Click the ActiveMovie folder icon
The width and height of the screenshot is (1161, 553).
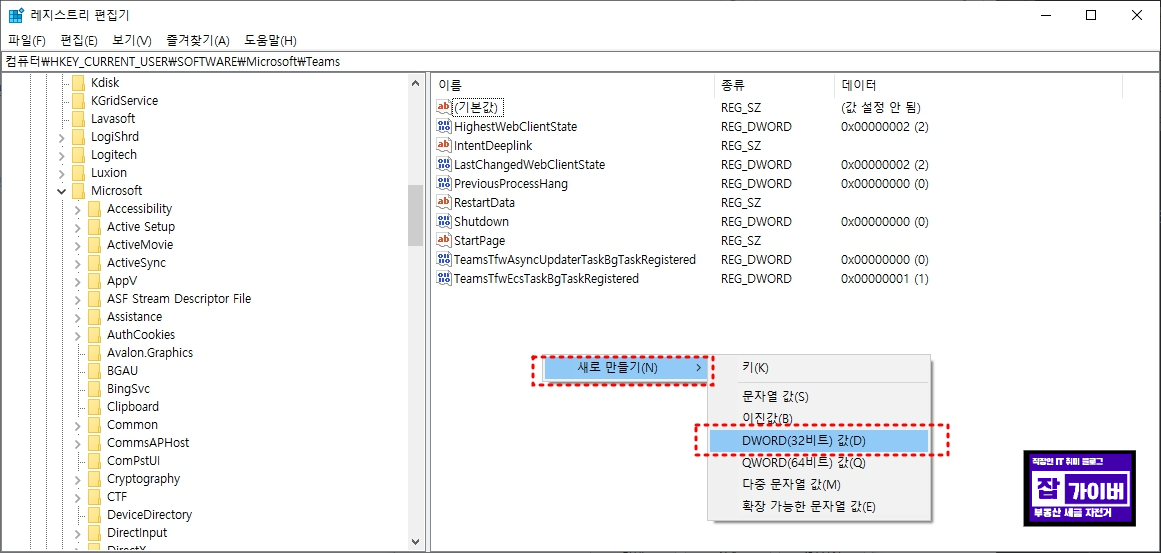point(94,244)
